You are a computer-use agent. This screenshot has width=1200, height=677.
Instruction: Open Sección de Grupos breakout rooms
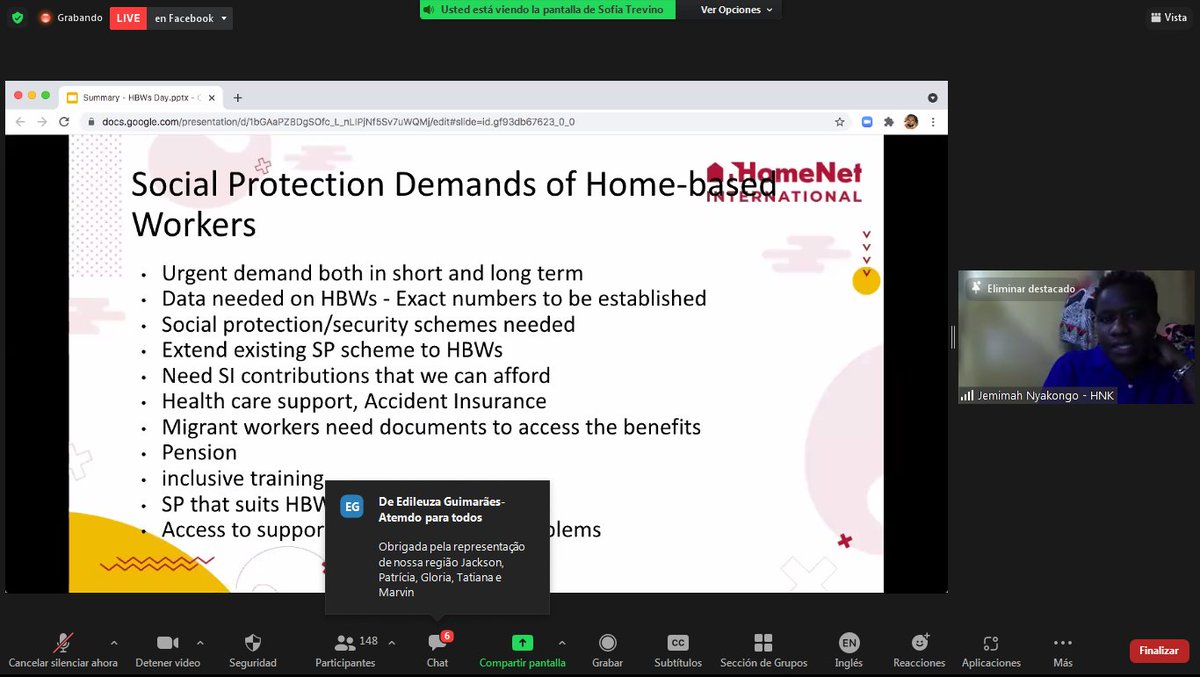click(x=763, y=650)
